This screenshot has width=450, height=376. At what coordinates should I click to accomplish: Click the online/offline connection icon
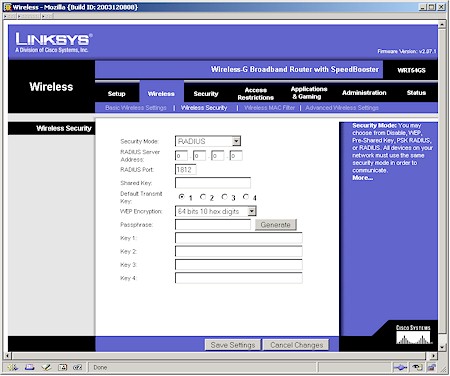click(x=400, y=367)
